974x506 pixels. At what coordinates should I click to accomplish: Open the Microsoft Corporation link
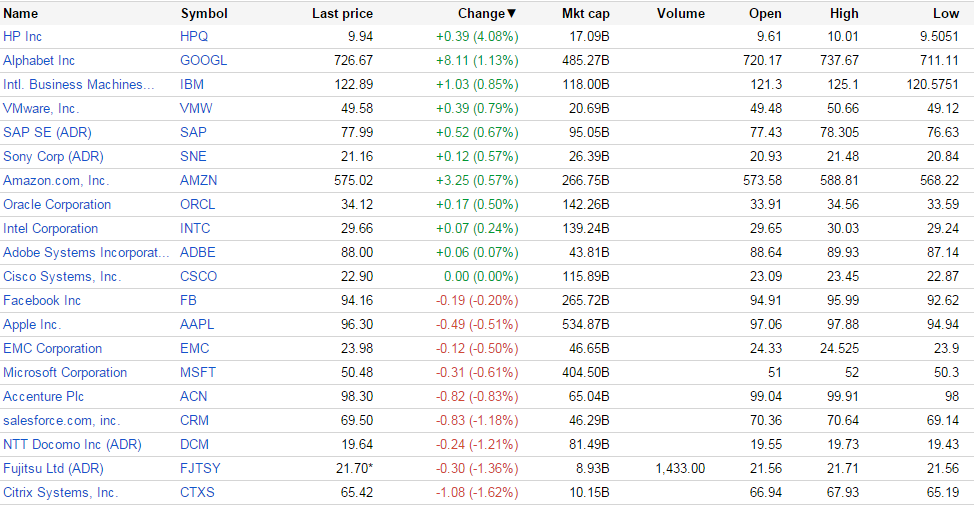coord(65,373)
